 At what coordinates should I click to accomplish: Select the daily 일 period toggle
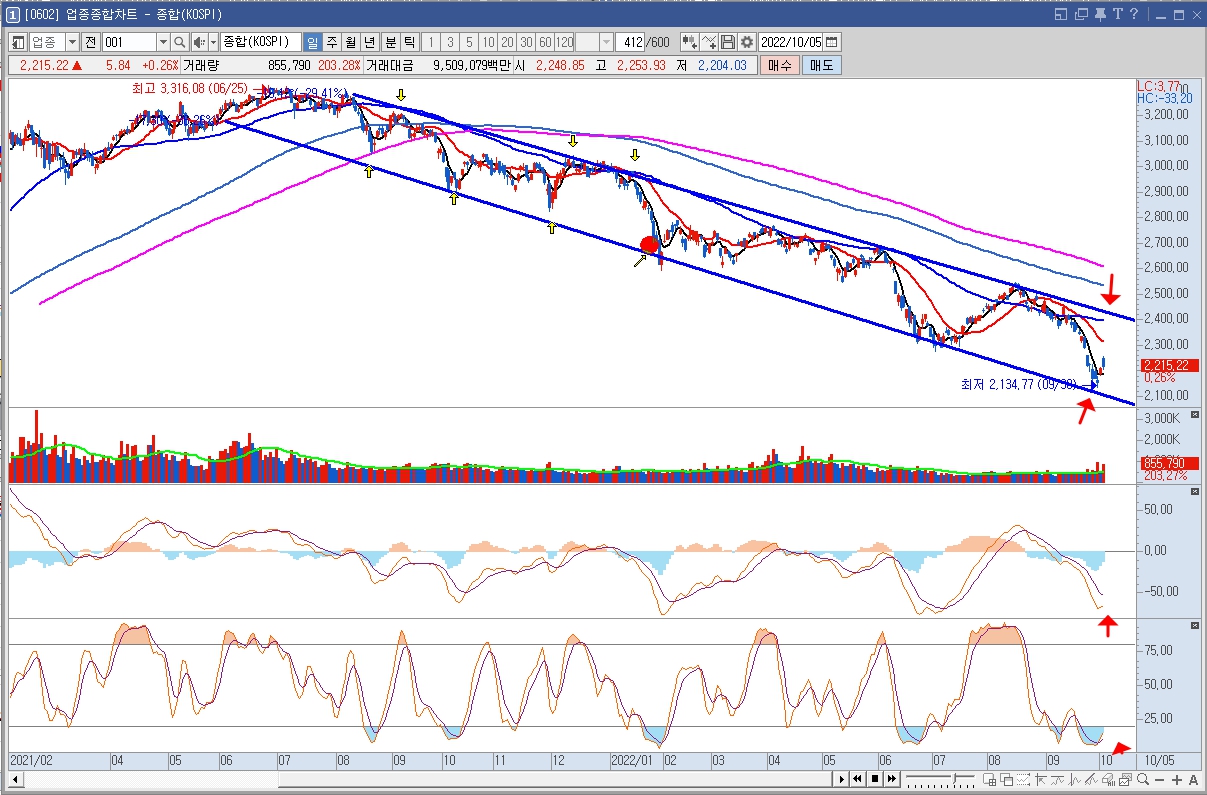[x=313, y=42]
